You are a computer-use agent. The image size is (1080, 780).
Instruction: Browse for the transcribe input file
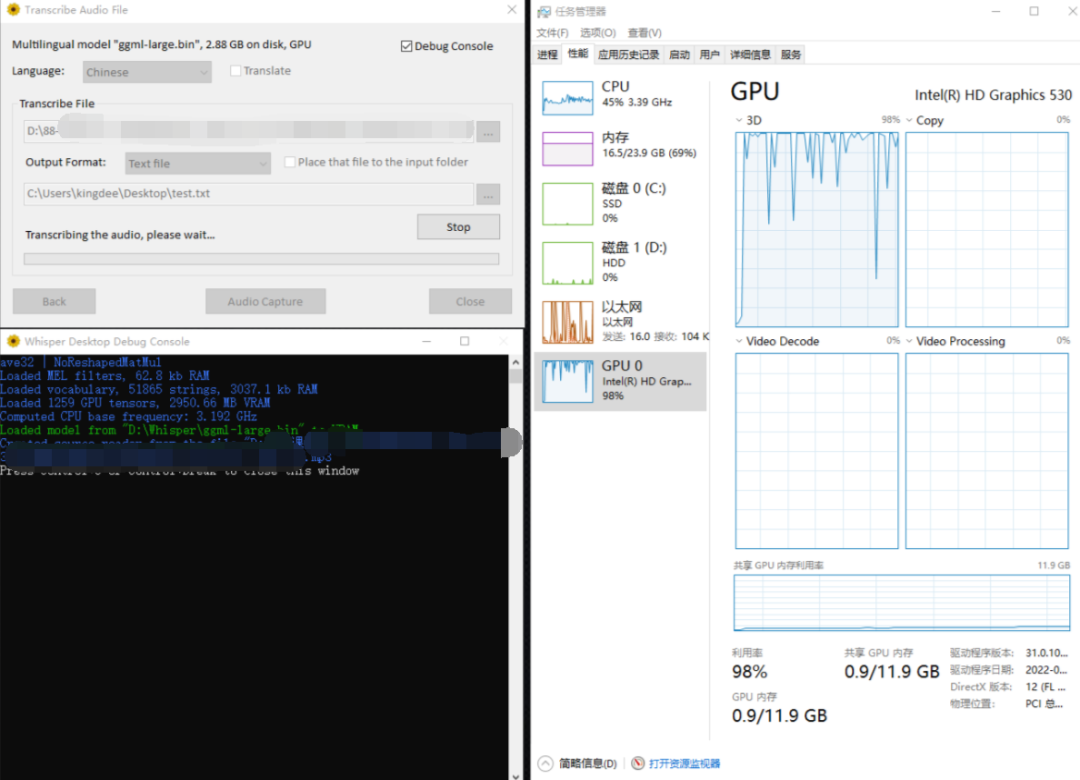488,132
